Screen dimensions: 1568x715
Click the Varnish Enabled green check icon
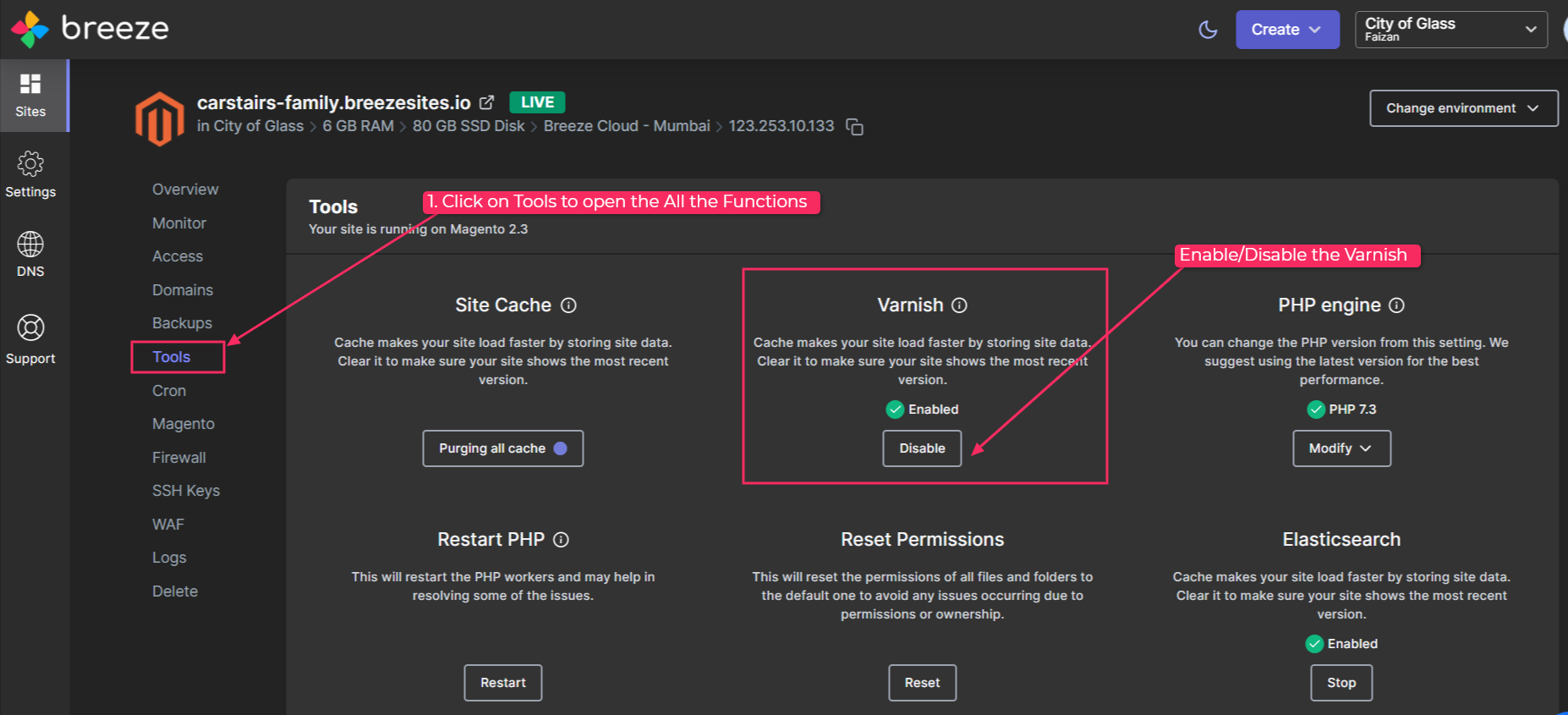(x=895, y=410)
